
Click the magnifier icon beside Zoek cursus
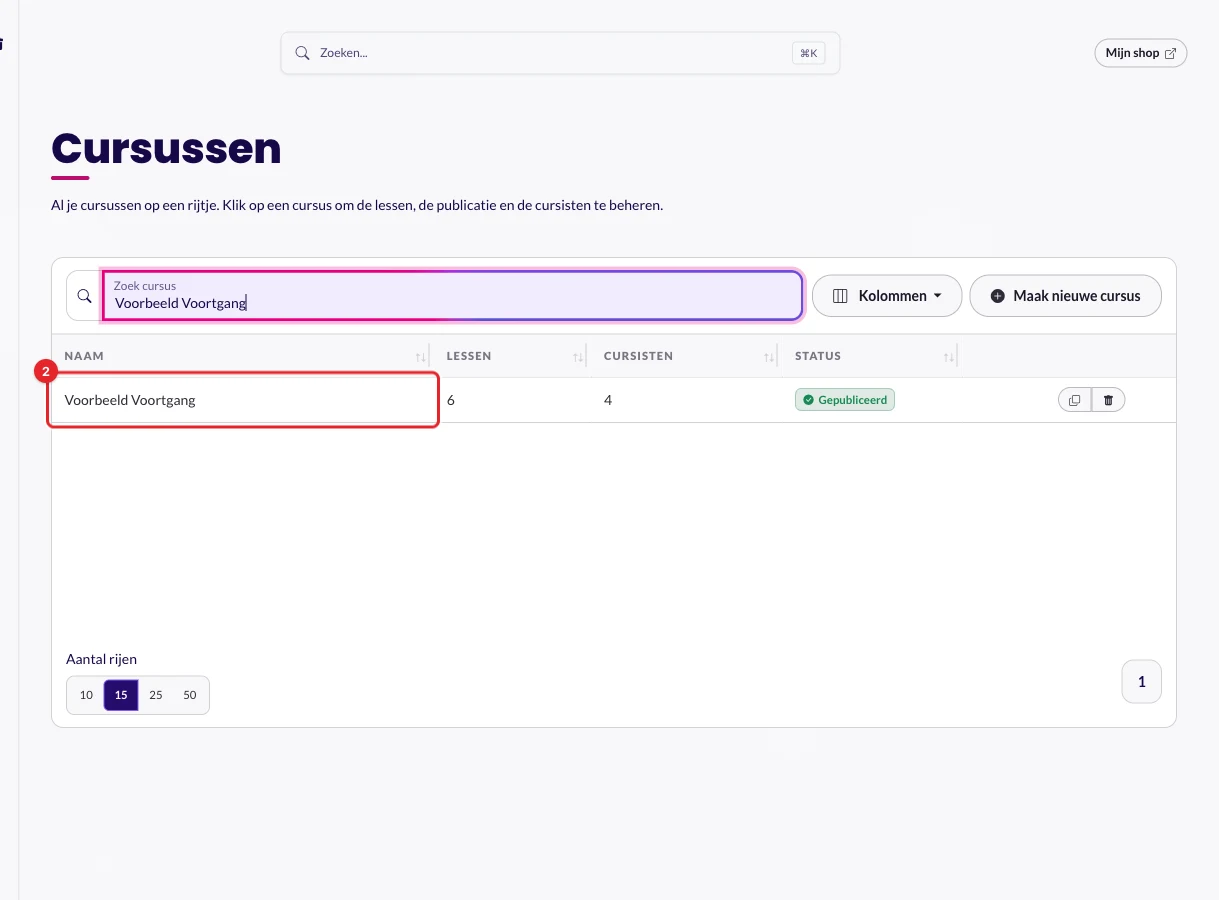84,296
